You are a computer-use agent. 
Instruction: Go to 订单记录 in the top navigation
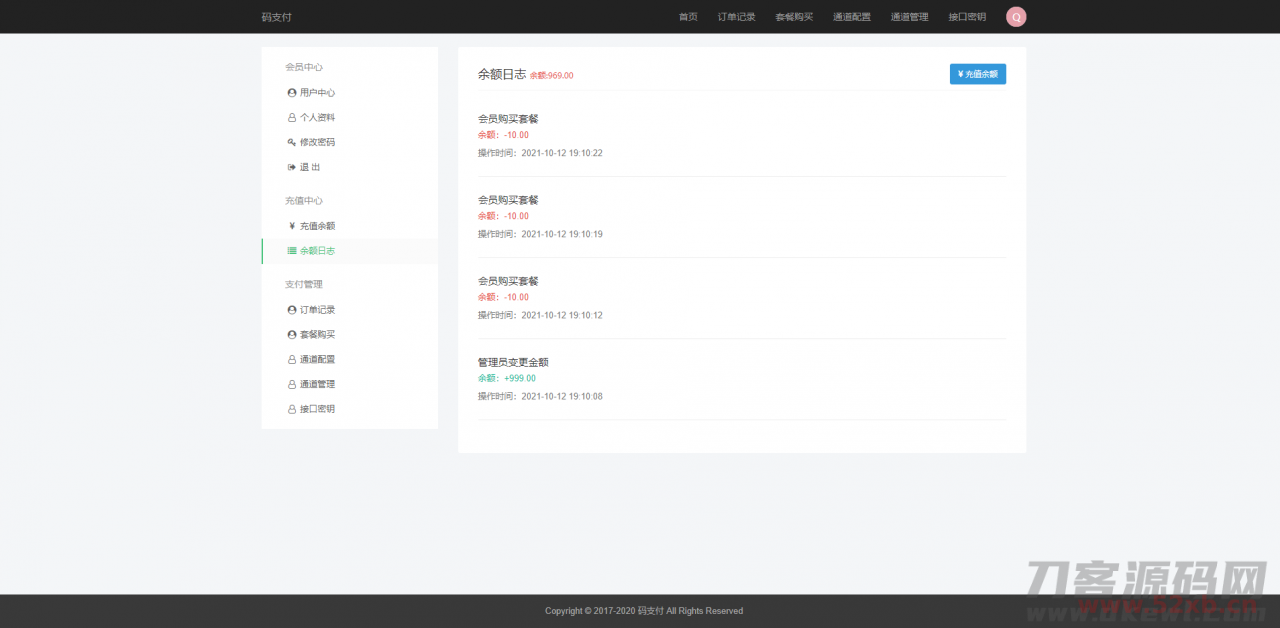point(736,17)
